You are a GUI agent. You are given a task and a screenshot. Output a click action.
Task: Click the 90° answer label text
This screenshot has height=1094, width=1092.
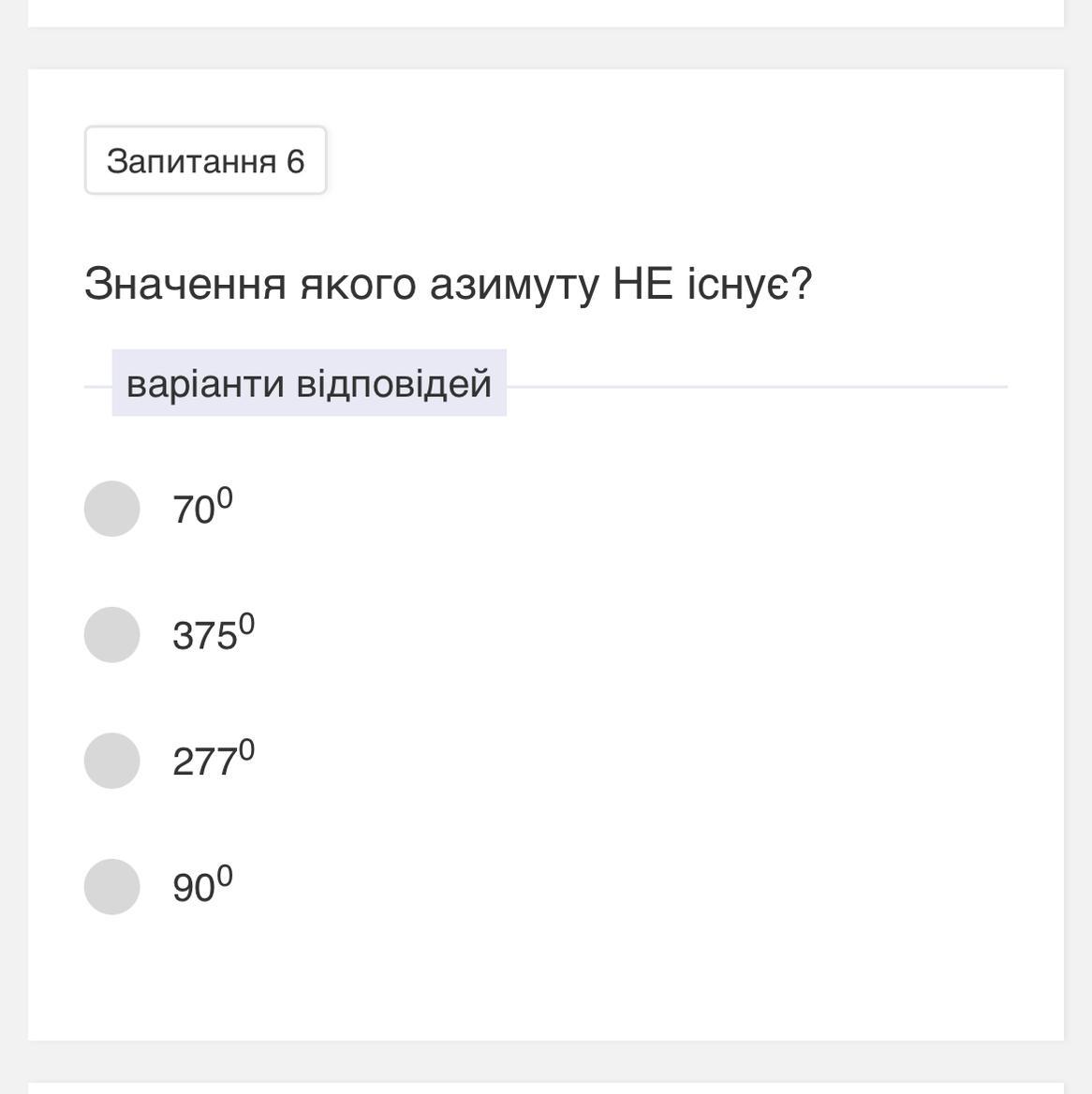point(201,887)
